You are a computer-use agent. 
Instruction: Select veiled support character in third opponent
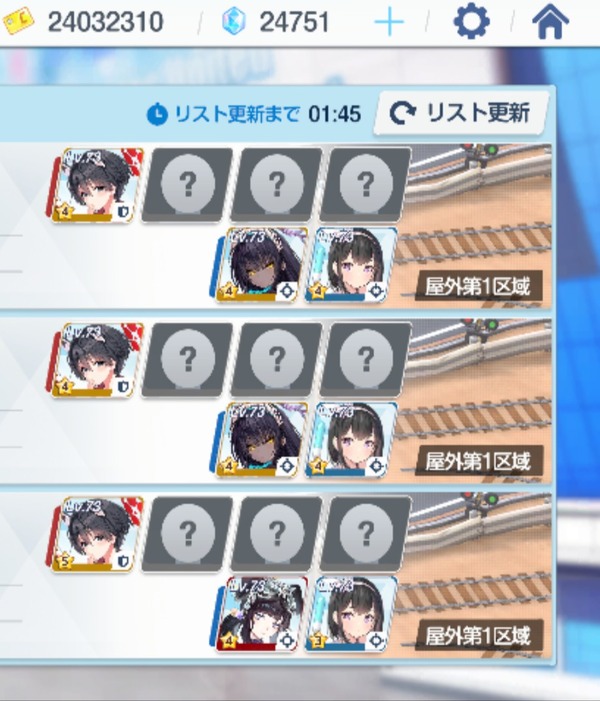[259, 614]
